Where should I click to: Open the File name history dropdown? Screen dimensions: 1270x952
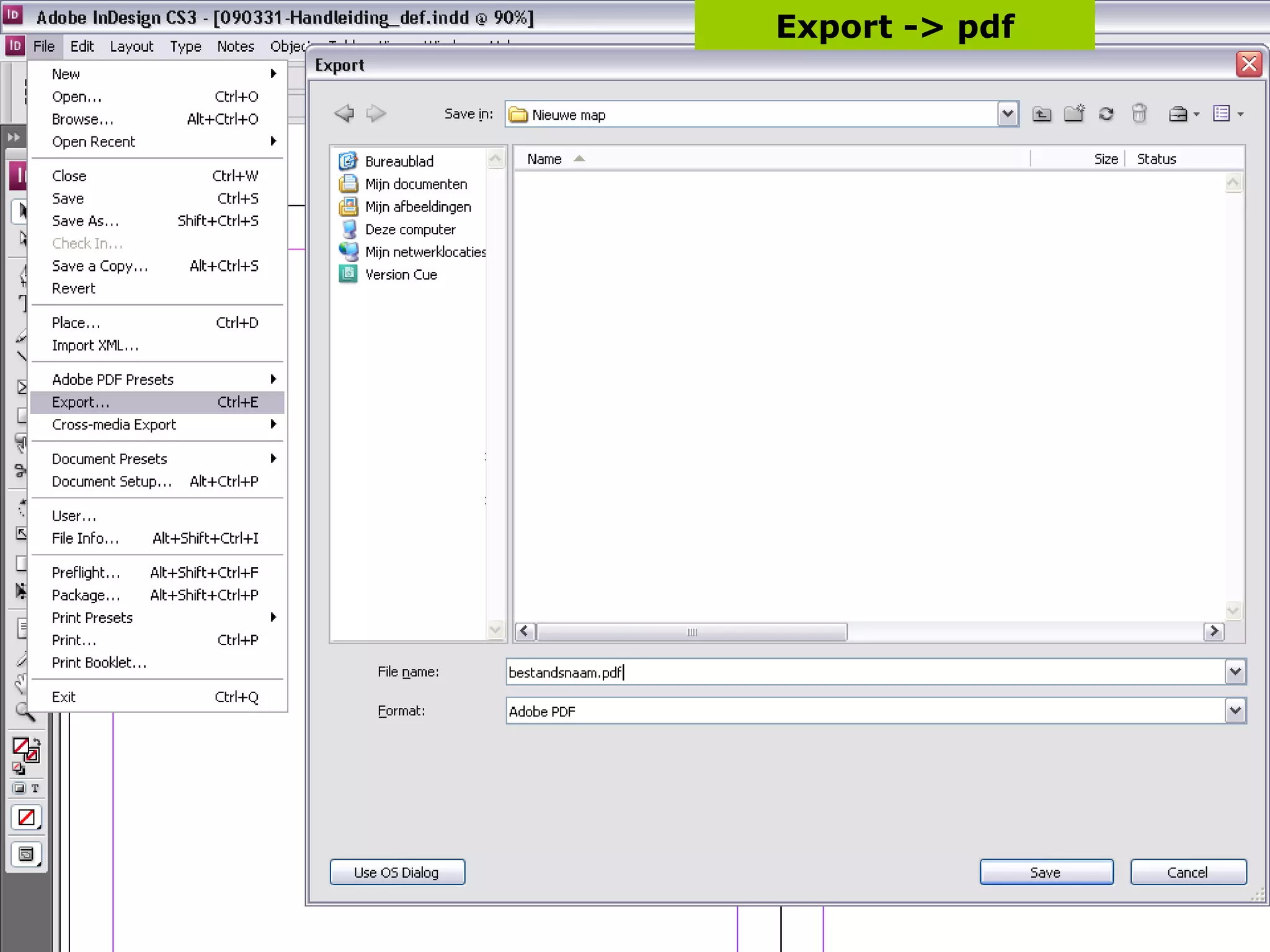(x=1235, y=672)
